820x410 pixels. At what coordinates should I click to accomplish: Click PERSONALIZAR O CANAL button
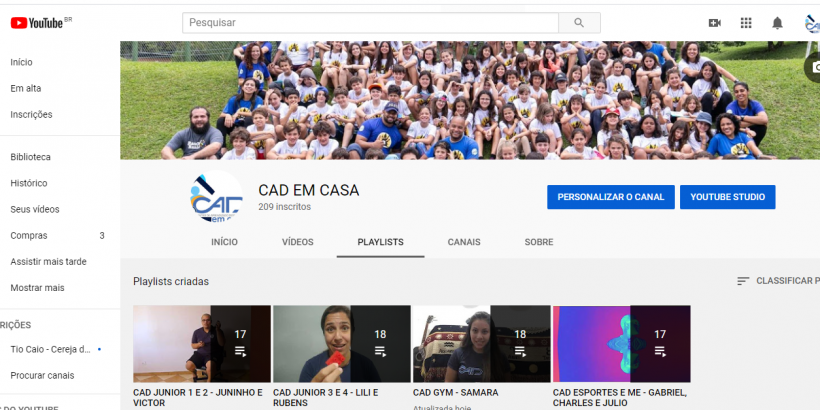(610, 197)
